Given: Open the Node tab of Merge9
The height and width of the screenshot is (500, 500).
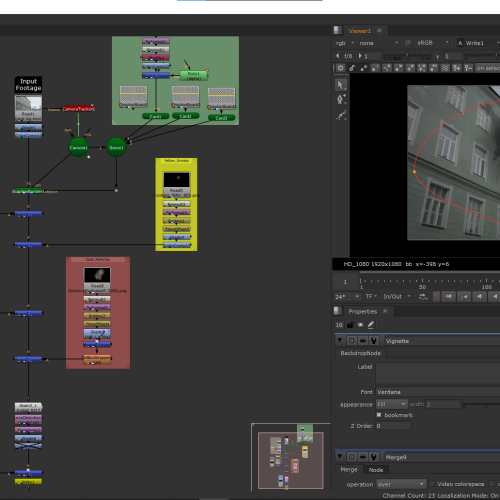Looking at the screenshot, I should pos(376,470).
